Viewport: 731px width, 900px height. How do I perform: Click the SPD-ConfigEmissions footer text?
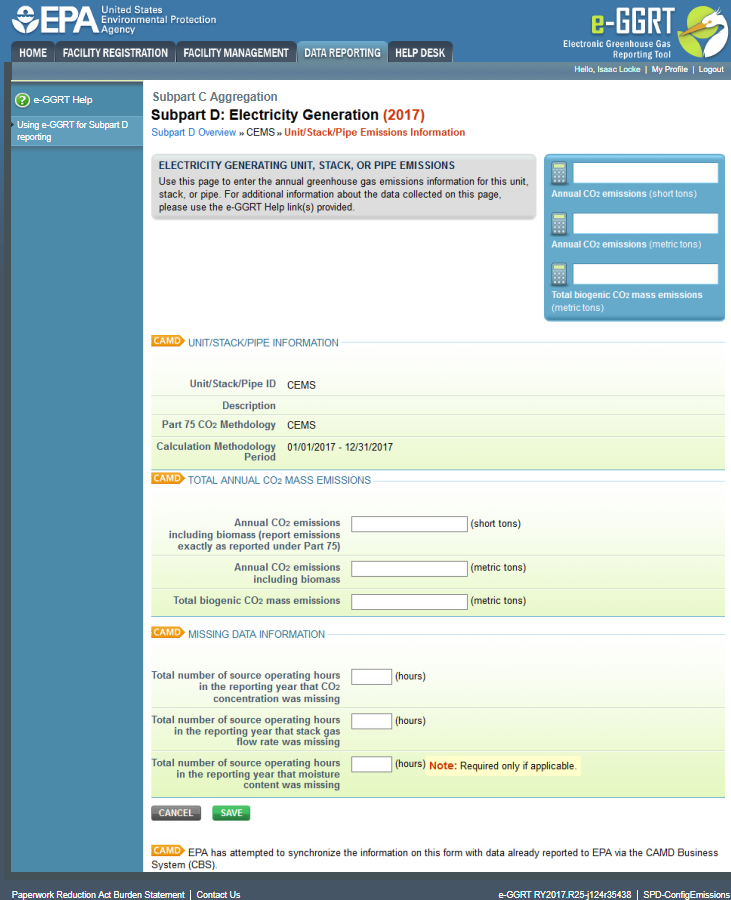pyautogui.click(x=686, y=894)
